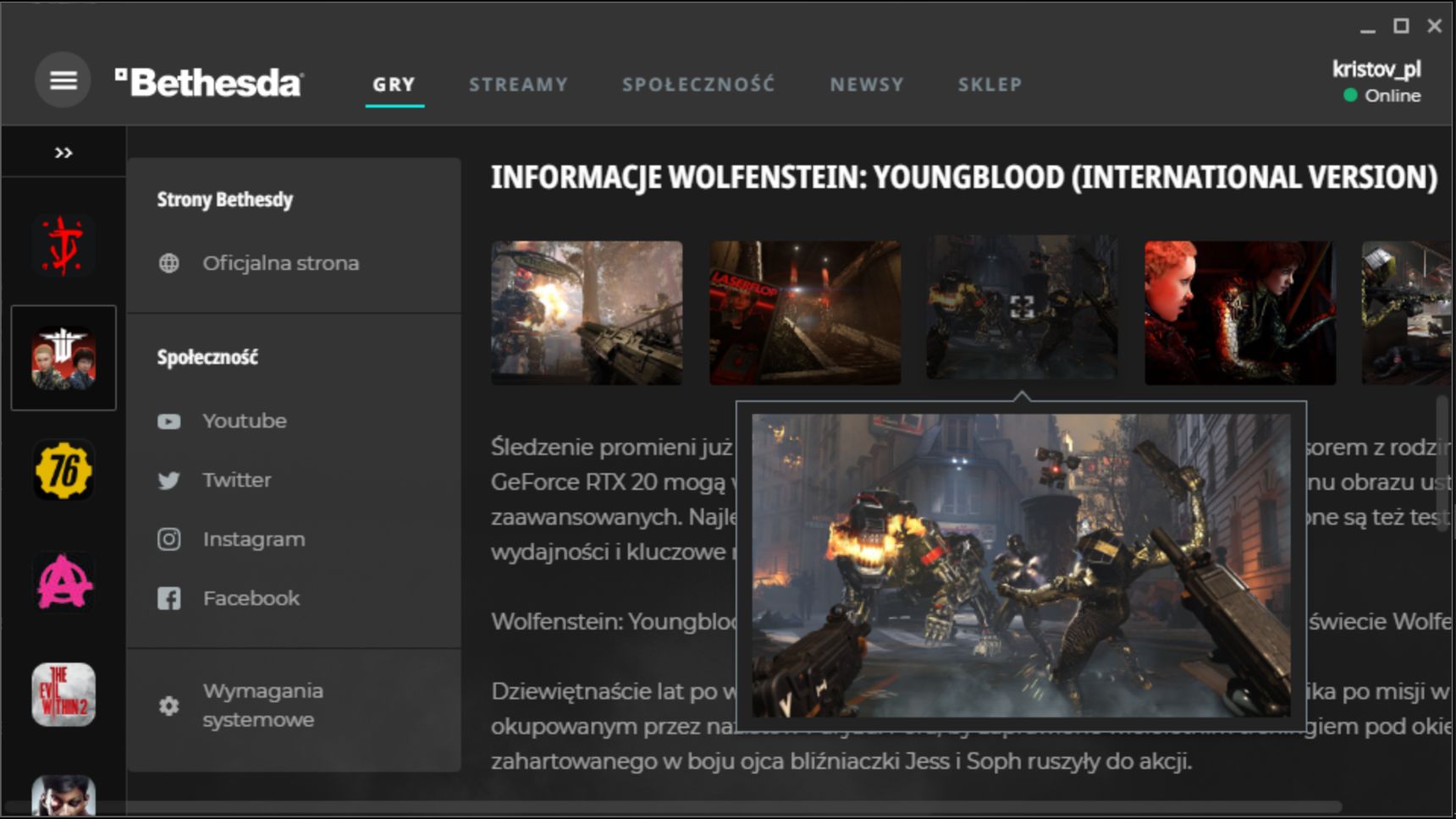Image resolution: width=1456 pixels, height=819 pixels.
Task: Click the Facebook icon
Action: pos(169,598)
